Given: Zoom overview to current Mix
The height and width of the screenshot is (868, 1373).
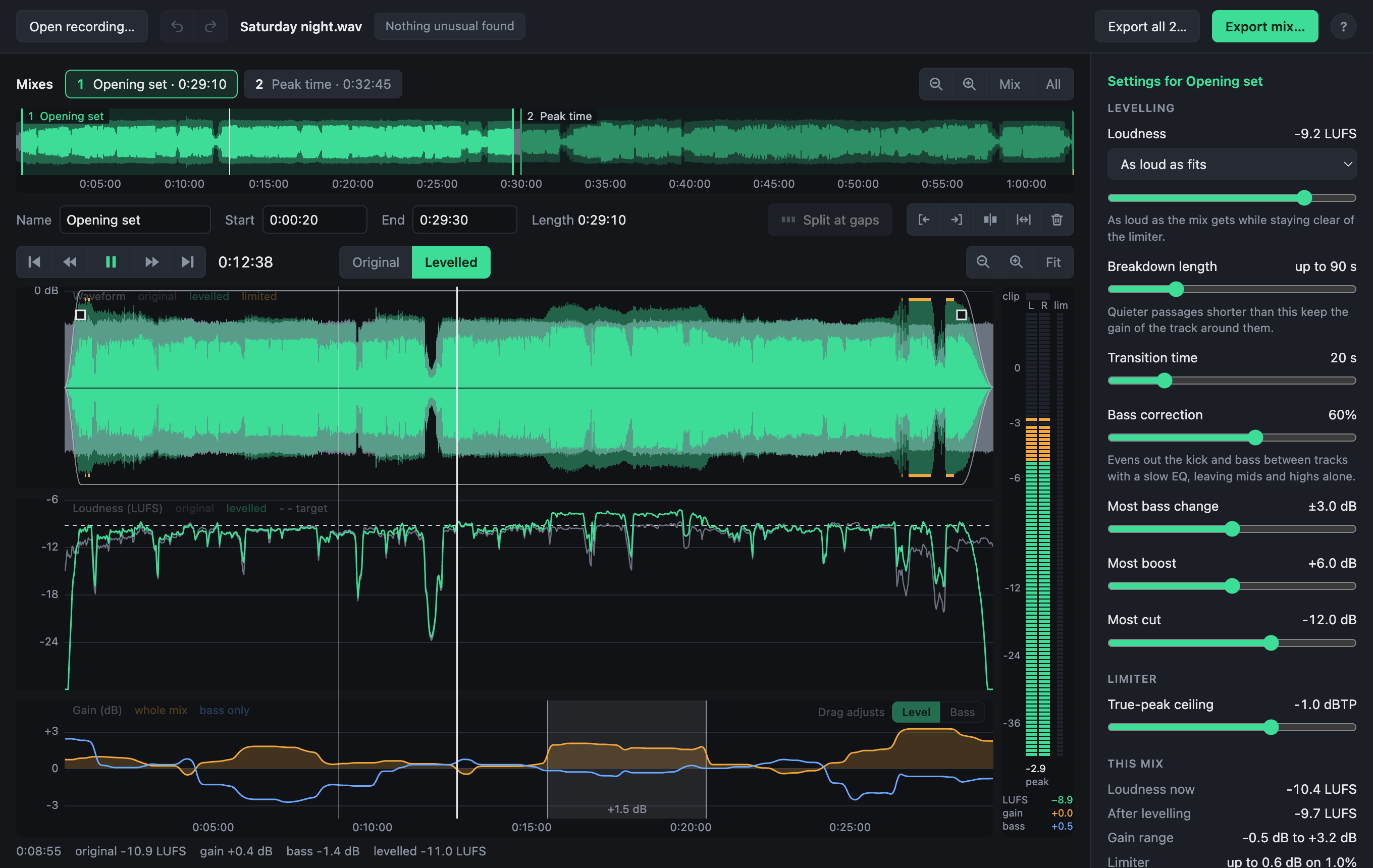Looking at the screenshot, I should pyautogui.click(x=1009, y=84).
